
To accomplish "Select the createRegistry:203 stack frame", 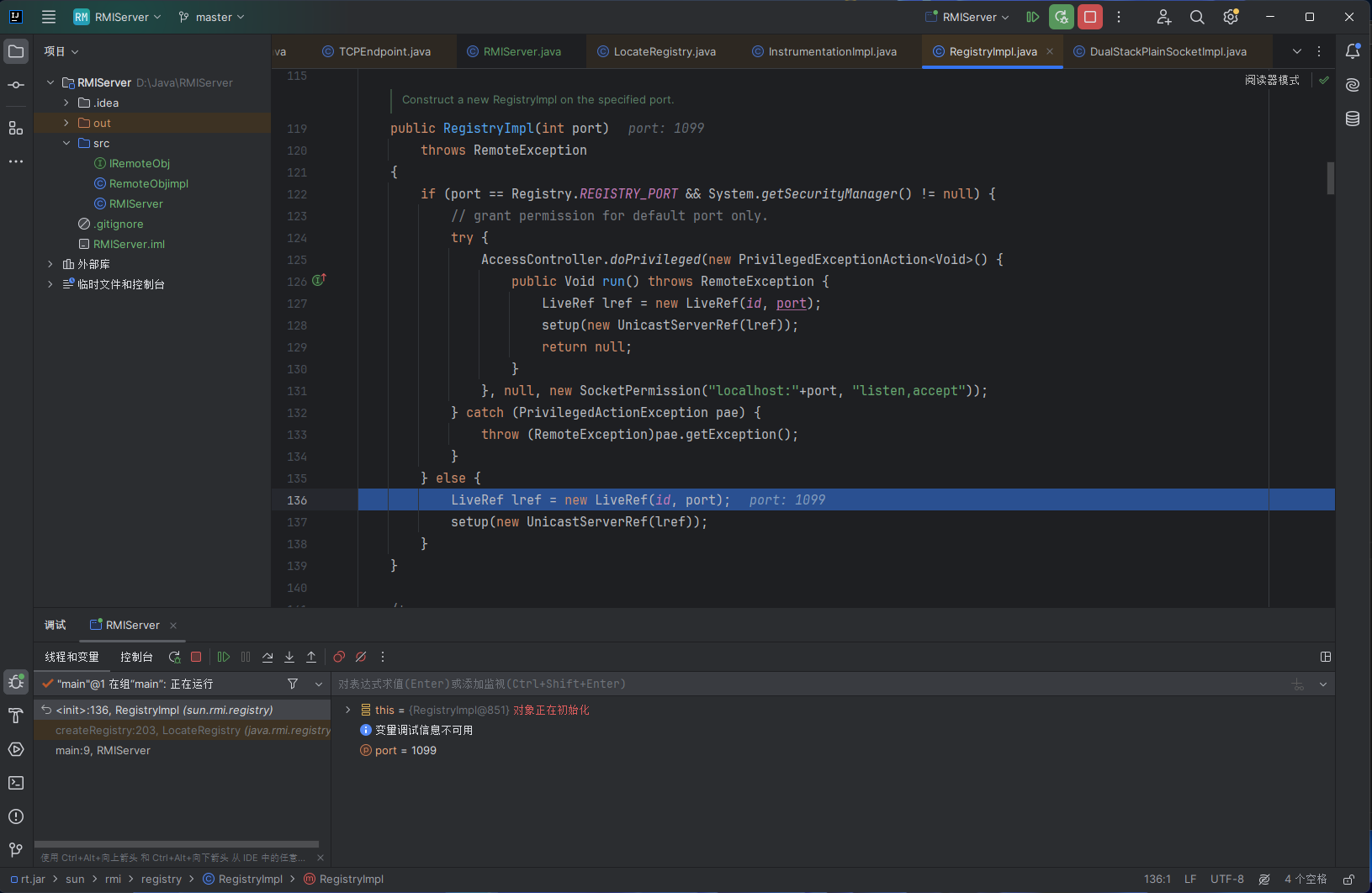I will (183, 730).
